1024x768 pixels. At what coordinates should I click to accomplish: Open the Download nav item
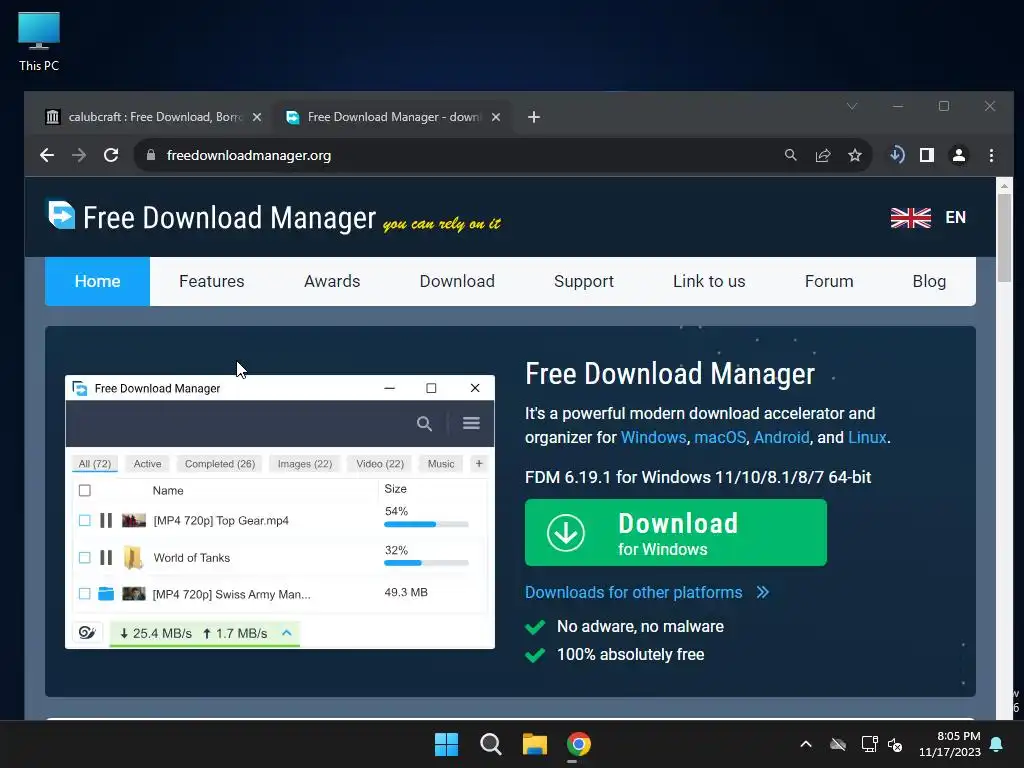[457, 281]
